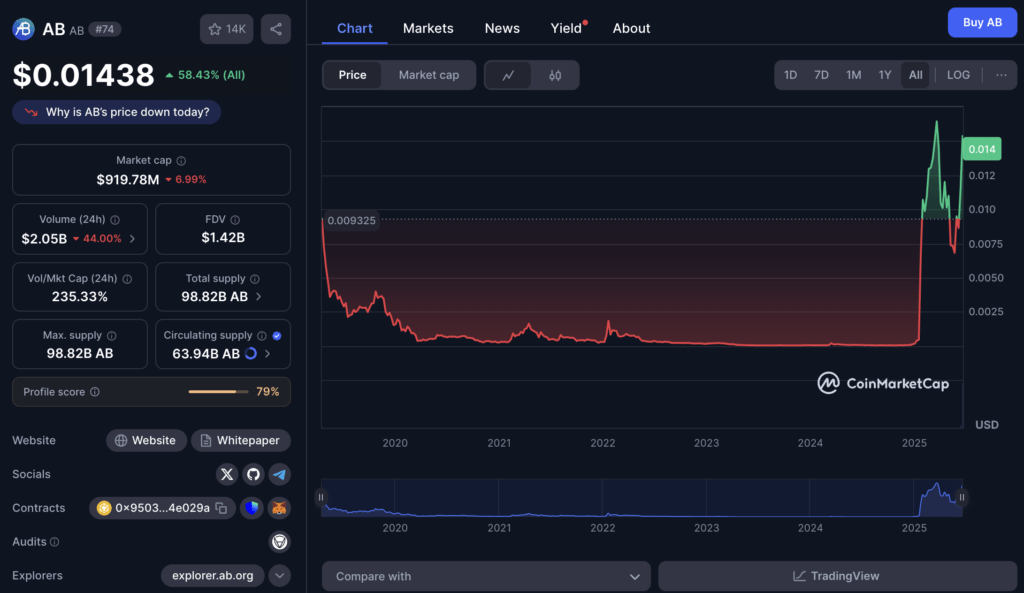Open chart in TradingView
1024x593 pixels.
point(837,576)
